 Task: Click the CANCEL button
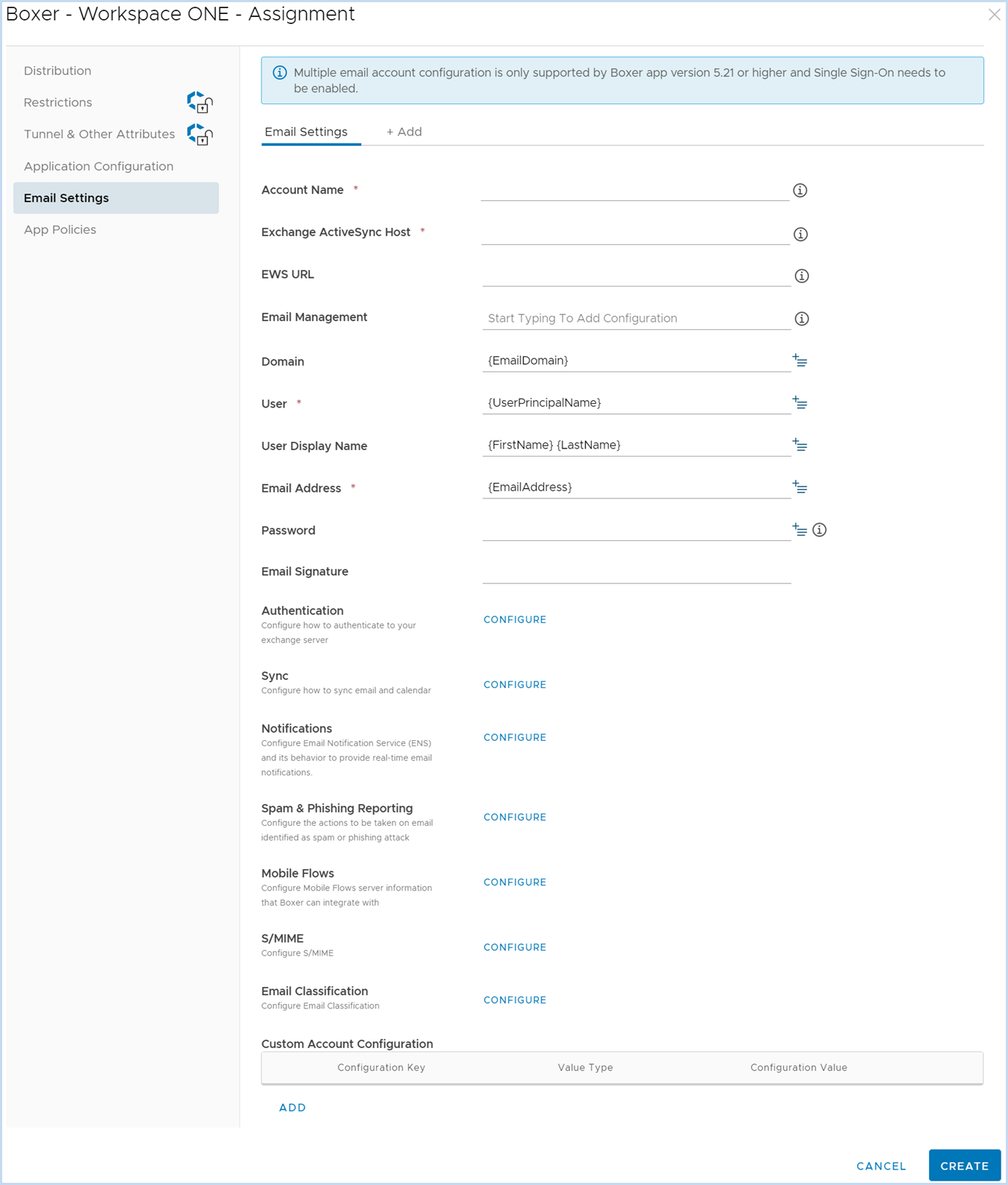881,1166
